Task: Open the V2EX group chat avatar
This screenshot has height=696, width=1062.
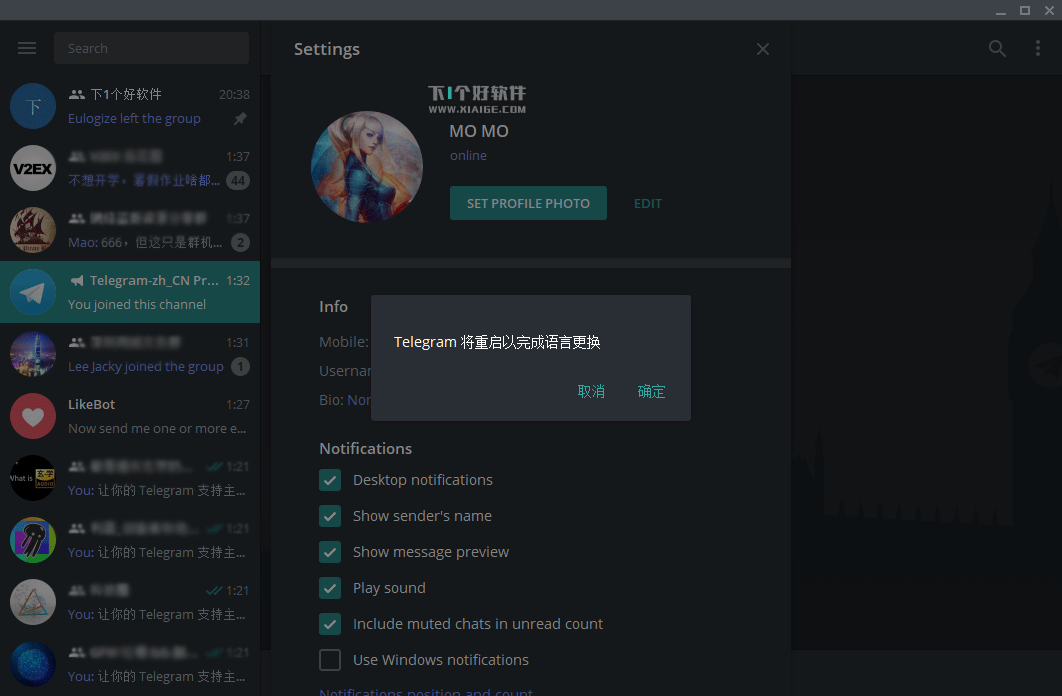Action: pyautogui.click(x=33, y=168)
